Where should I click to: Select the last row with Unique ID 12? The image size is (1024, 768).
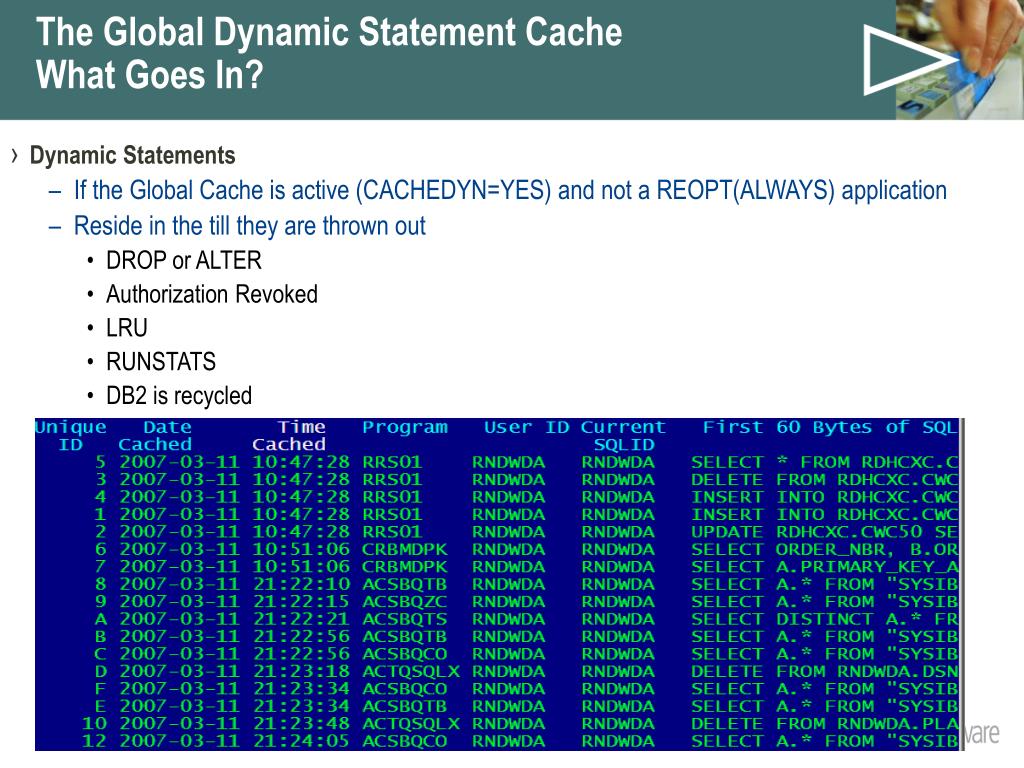(496, 741)
